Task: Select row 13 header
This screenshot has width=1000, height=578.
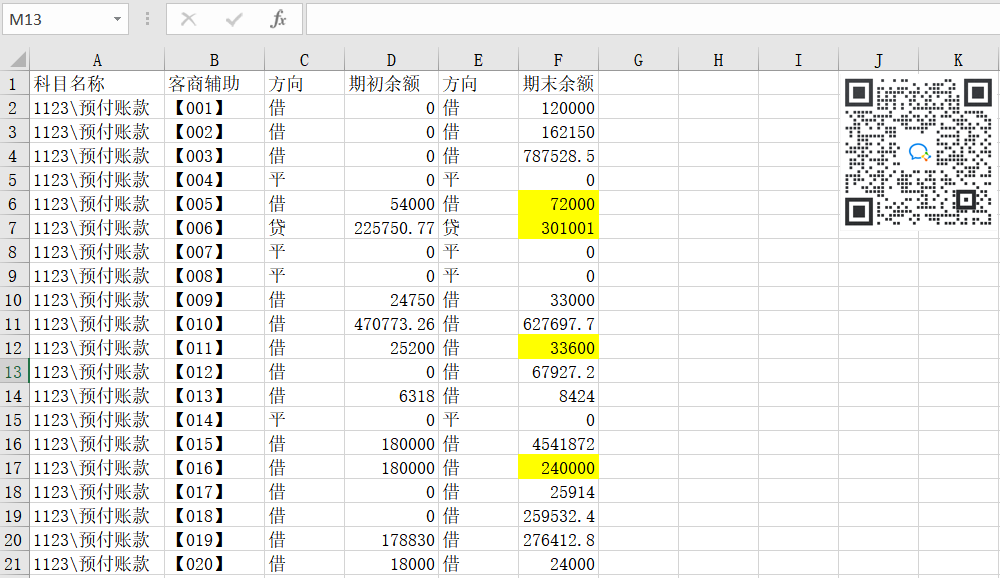Action: (x=14, y=372)
